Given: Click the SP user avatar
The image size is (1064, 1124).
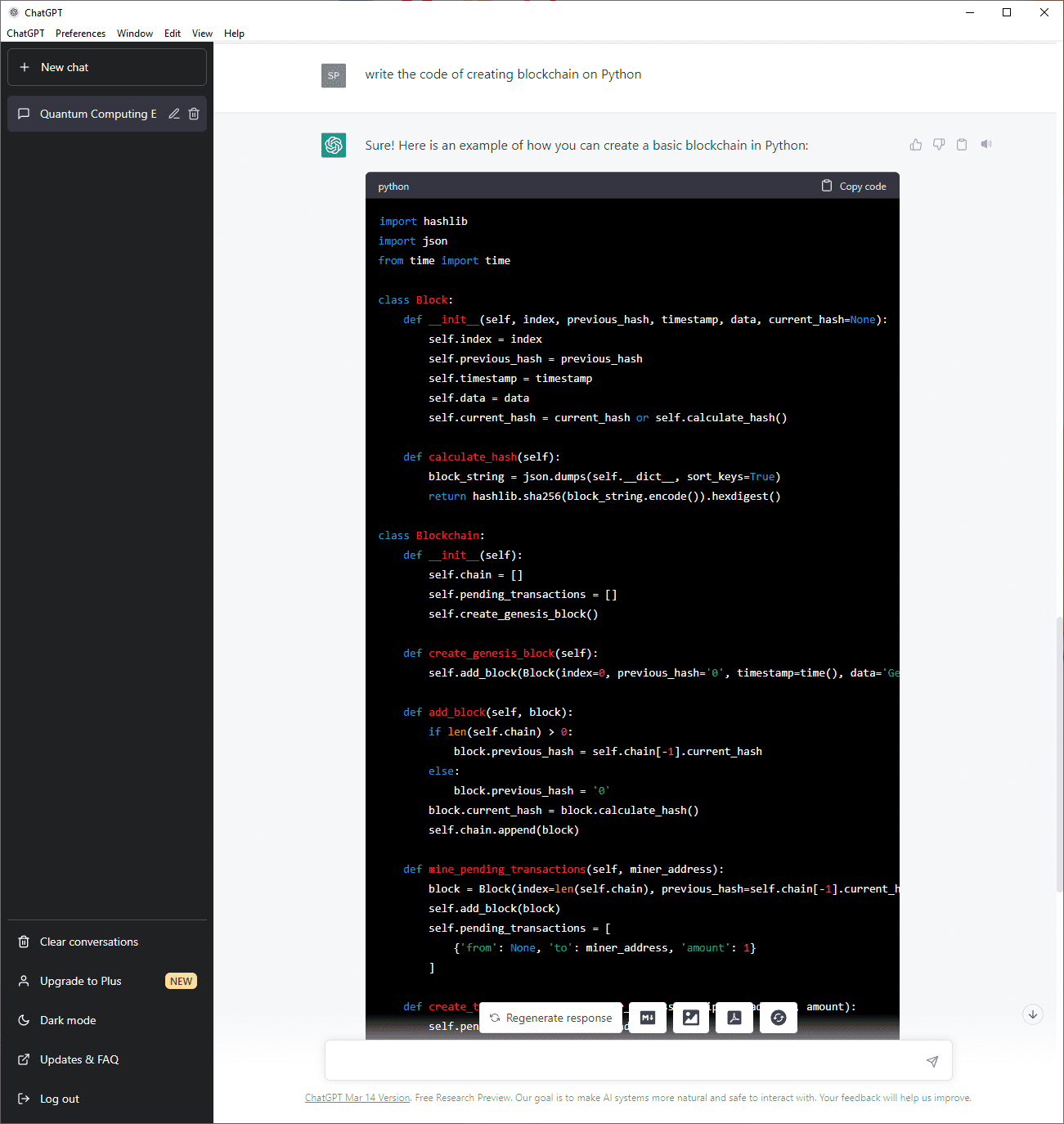Looking at the screenshot, I should point(334,75).
